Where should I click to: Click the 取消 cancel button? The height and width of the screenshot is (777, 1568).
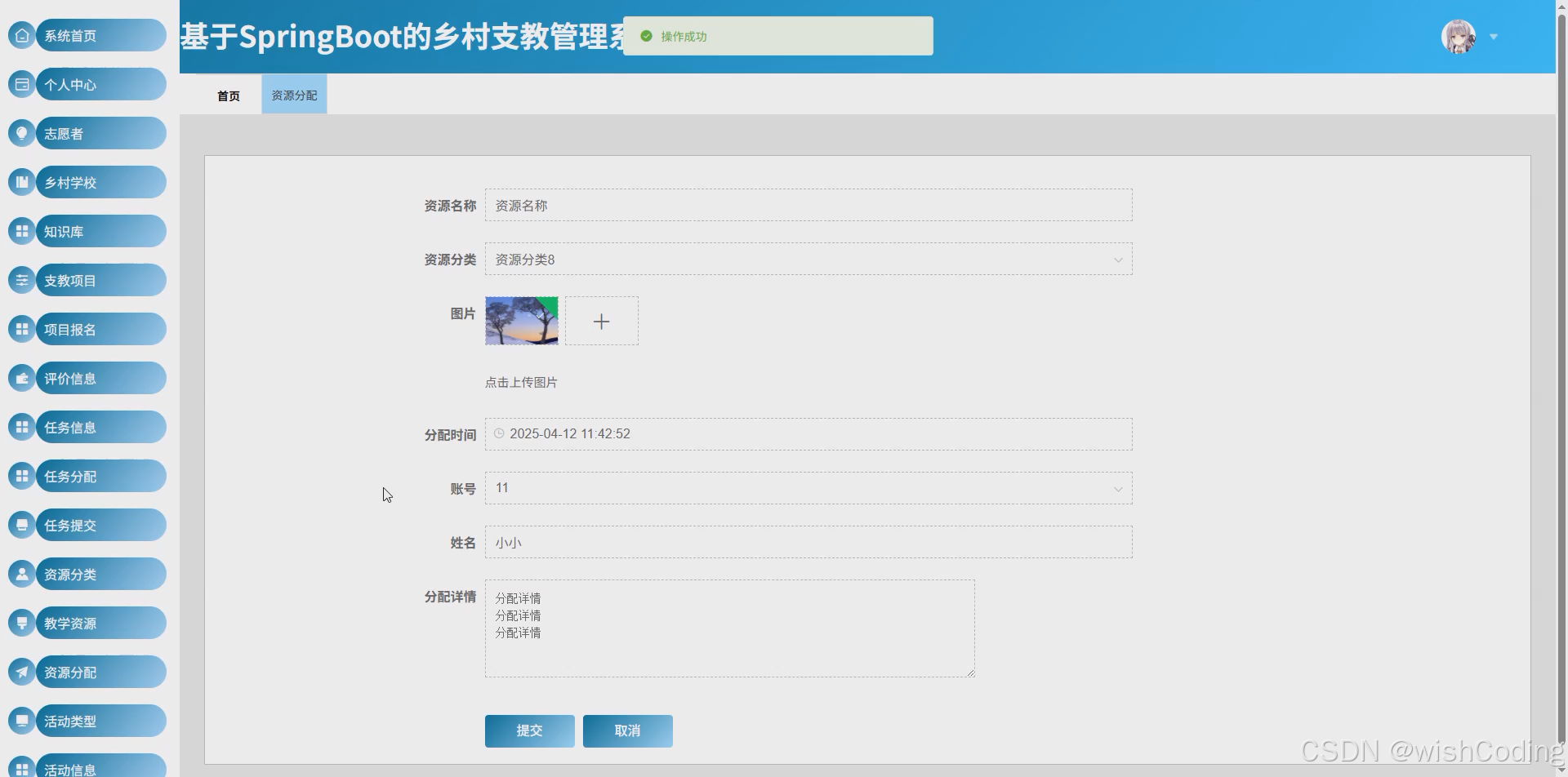627,730
